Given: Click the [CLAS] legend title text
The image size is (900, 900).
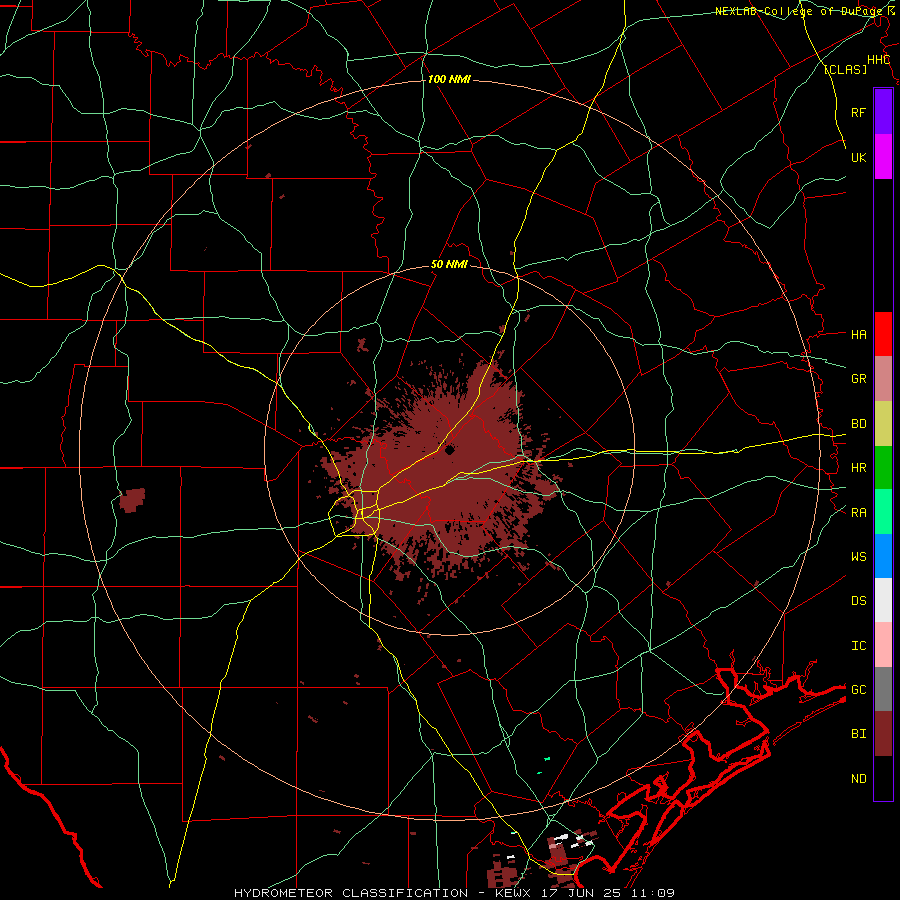Looking at the screenshot, I should [845, 69].
